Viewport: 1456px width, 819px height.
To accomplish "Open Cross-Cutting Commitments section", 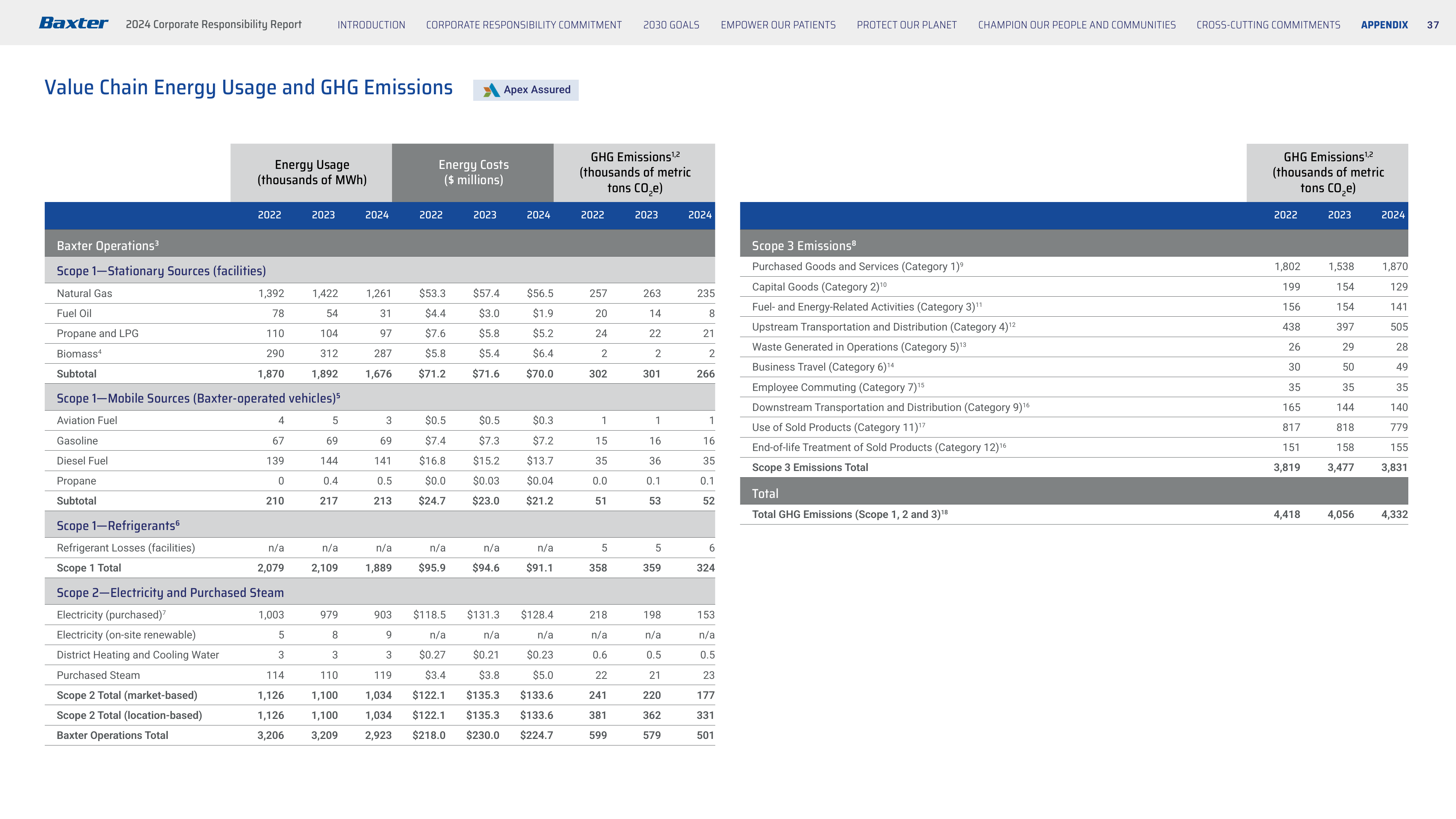I will (x=1268, y=25).
